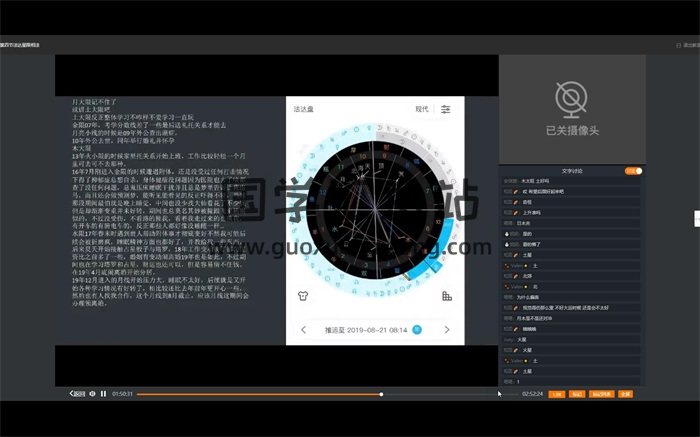This screenshot has width=700, height=437.
Task: Click the rewind button in player bar
Action: 77,394
